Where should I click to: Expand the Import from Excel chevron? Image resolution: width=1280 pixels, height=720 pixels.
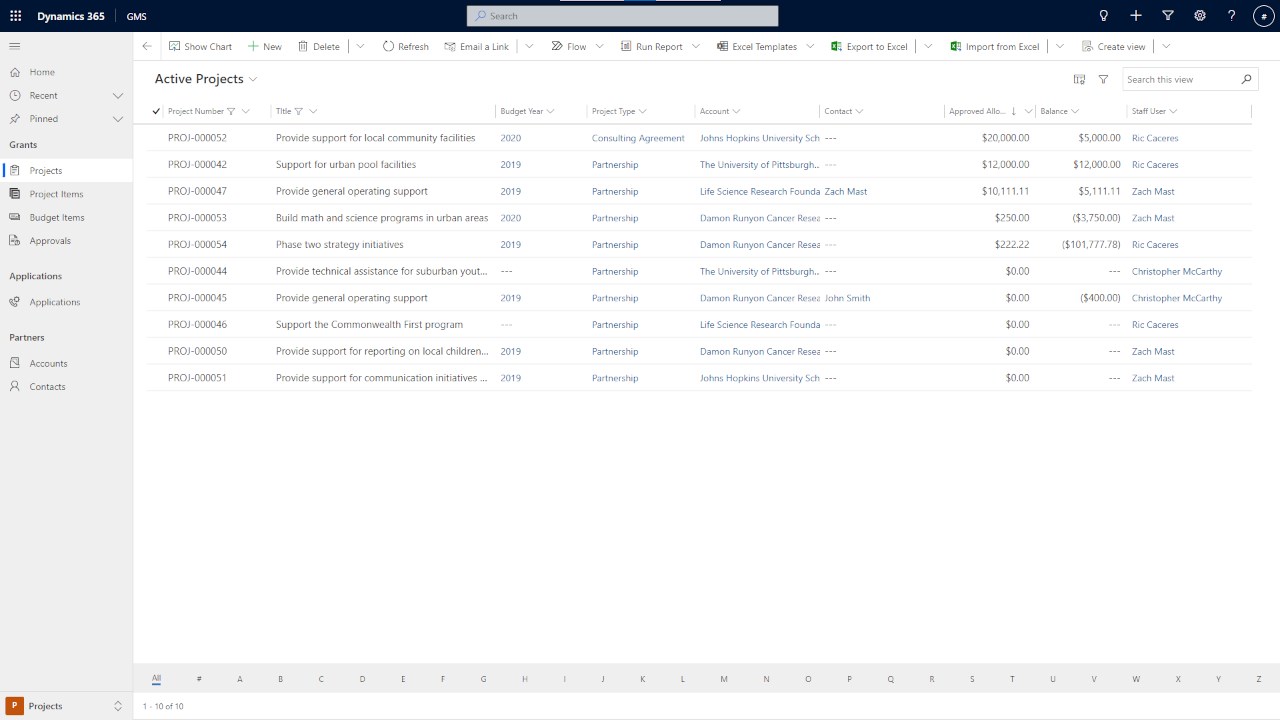pos(1059,46)
